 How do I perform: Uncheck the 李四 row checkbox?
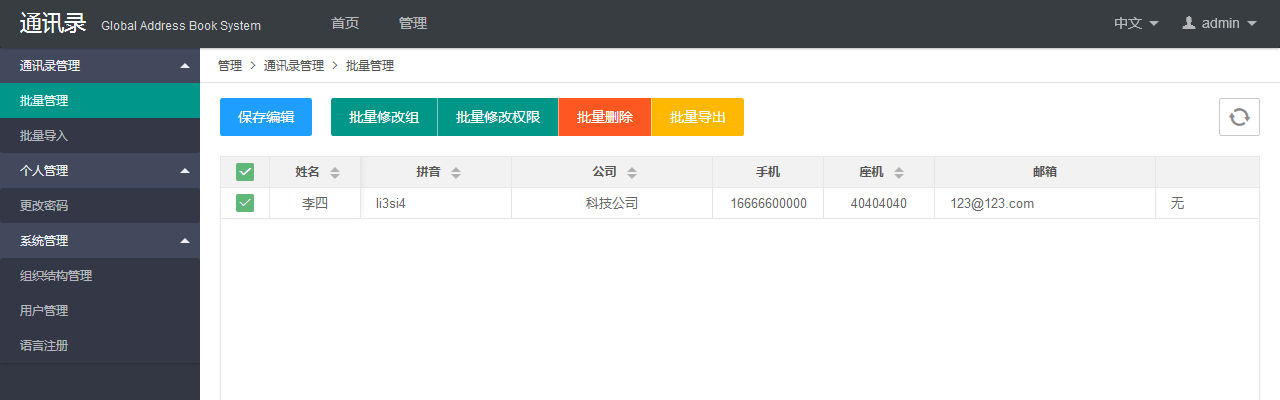[x=245, y=203]
